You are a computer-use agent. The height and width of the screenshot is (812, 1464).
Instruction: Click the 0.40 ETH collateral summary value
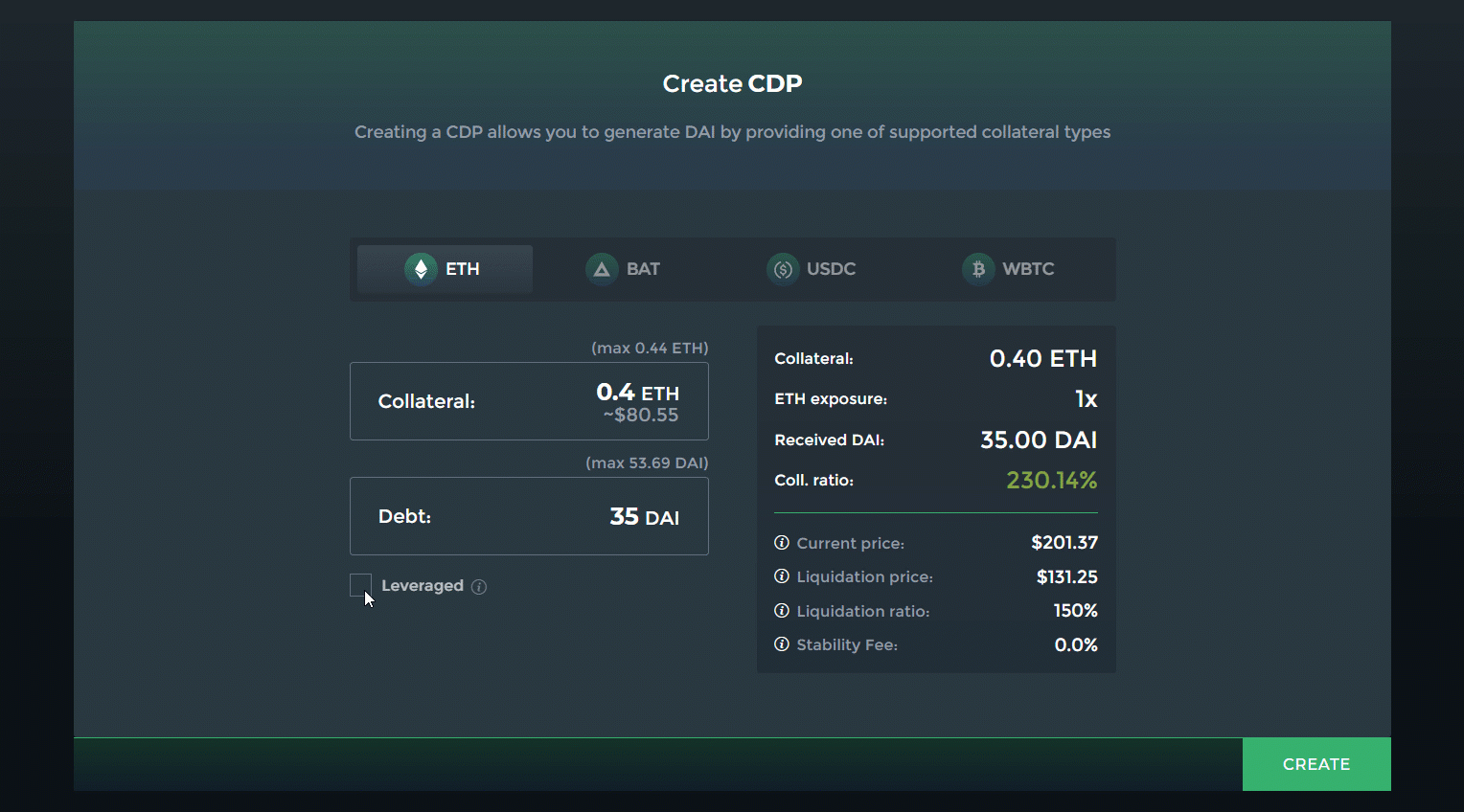(1043, 359)
